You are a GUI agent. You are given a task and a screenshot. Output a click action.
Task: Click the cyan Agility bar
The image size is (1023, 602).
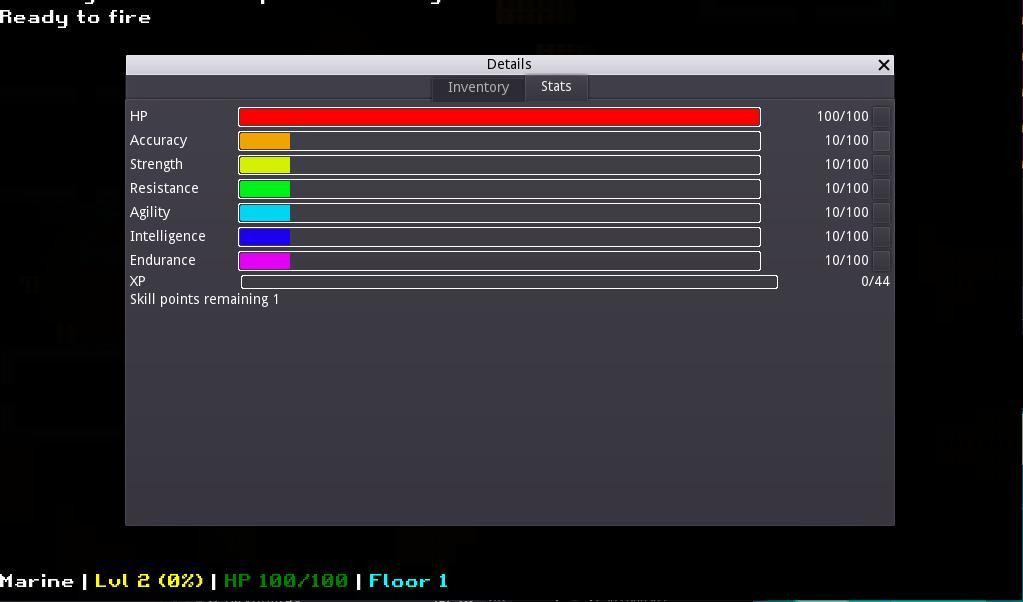click(499, 213)
